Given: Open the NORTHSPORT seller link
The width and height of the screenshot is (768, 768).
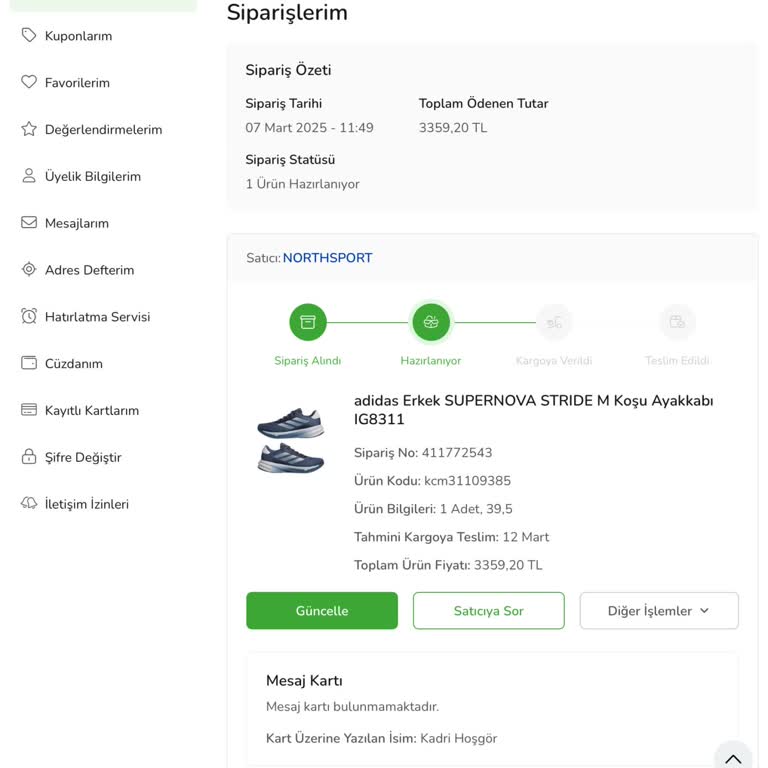Looking at the screenshot, I should pos(327,258).
